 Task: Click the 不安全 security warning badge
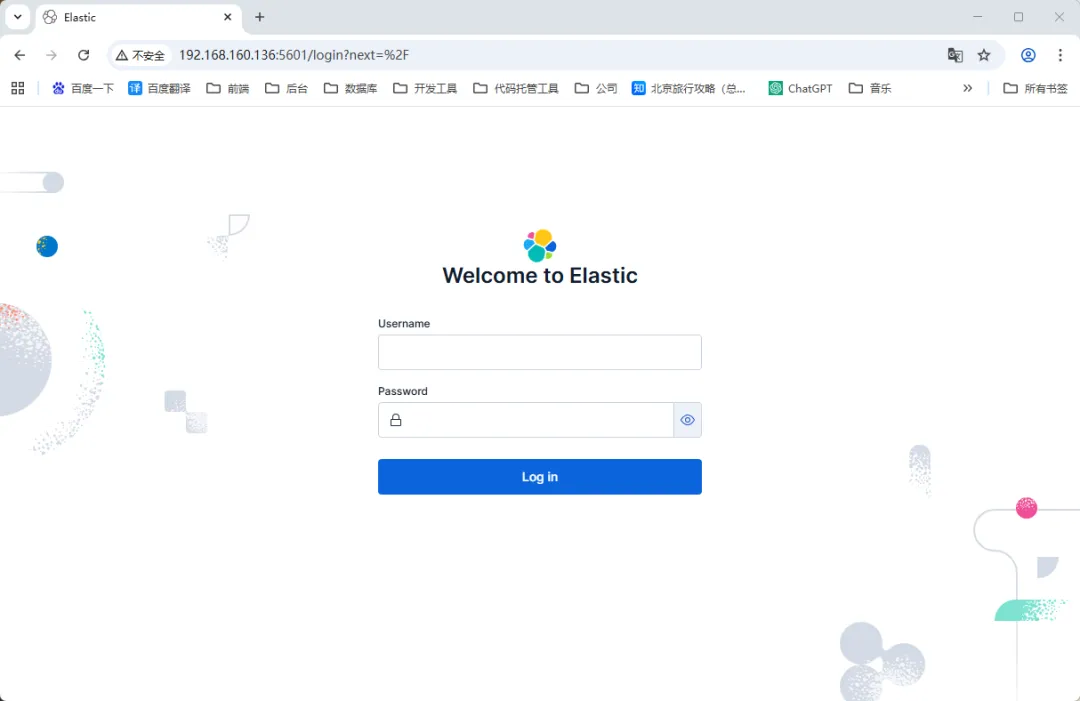point(141,55)
